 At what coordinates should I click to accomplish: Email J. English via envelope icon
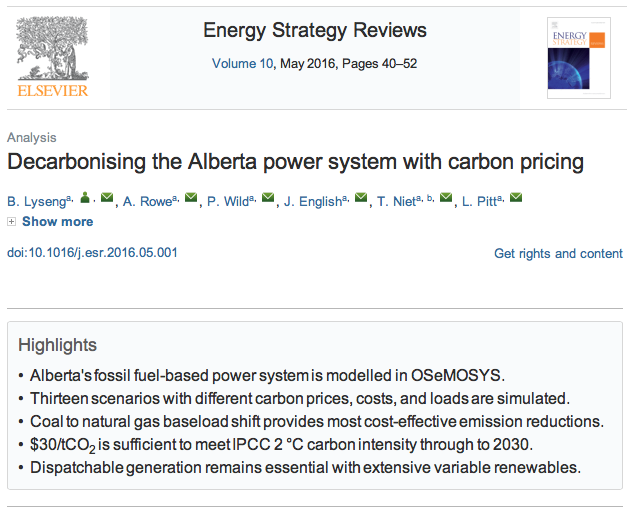coord(361,198)
